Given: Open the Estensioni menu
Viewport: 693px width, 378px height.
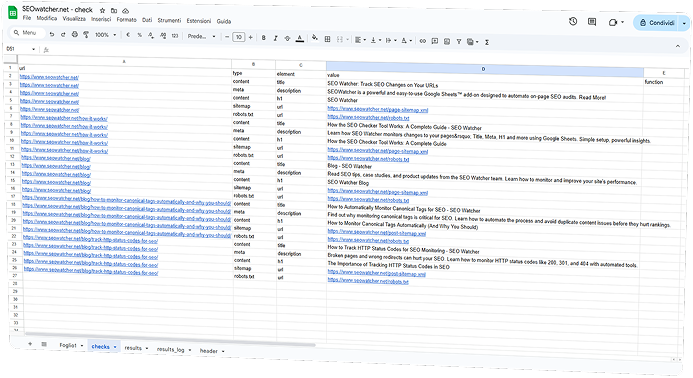Looking at the screenshot, I should pos(199,21).
